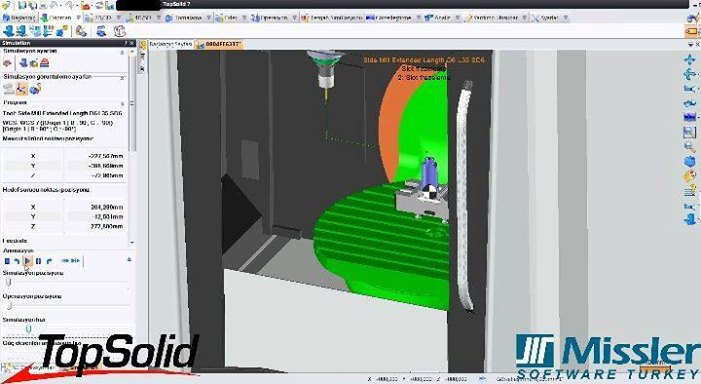Step back with the undo arrow in animation controls

coord(17,261)
